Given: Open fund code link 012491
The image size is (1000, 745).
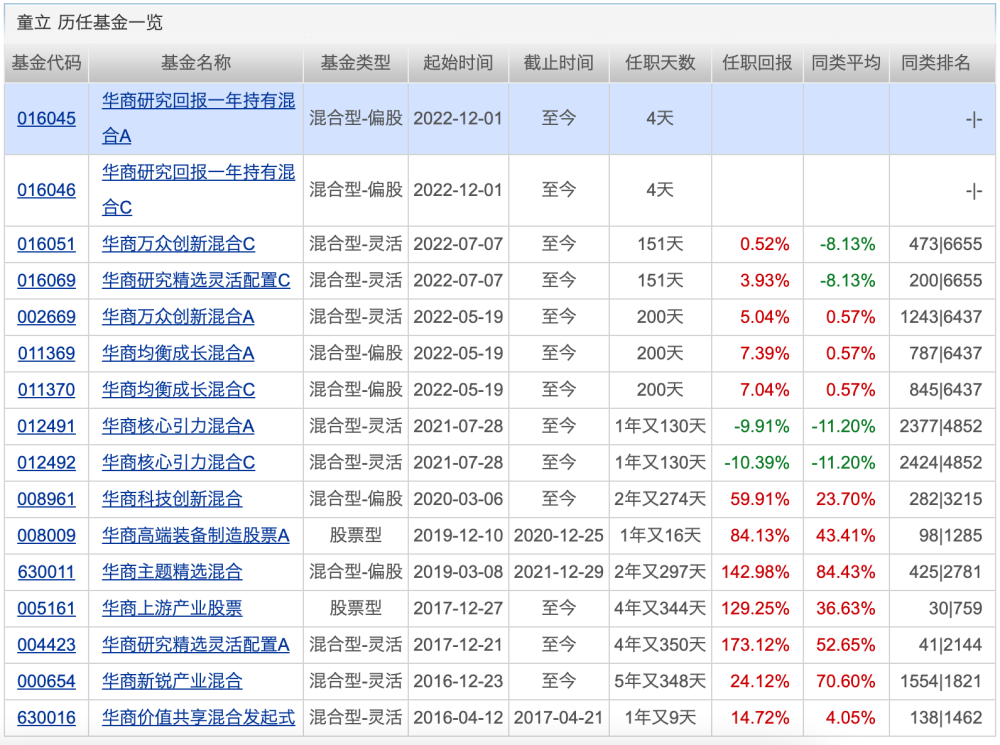Looking at the screenshot, I should pyautogui.click(x=47, y=426).
